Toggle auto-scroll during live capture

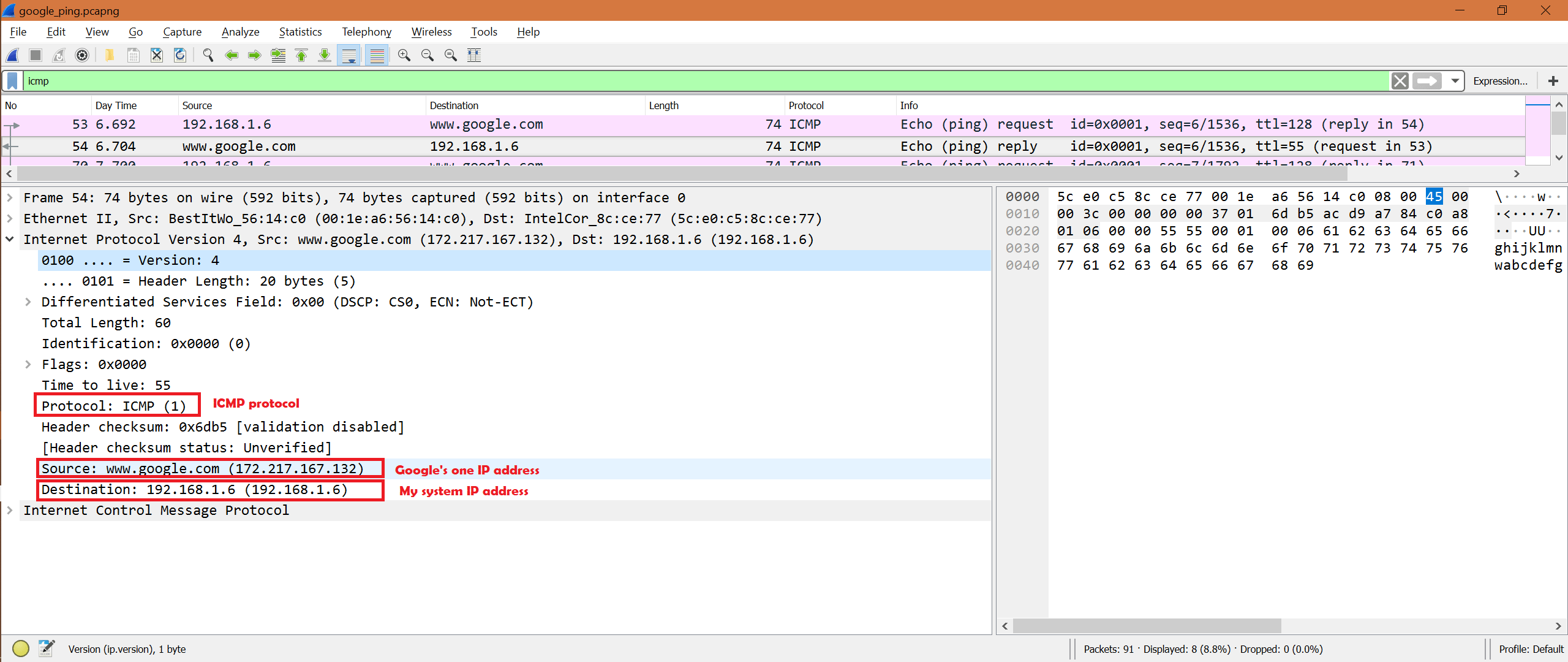[349, 55]
